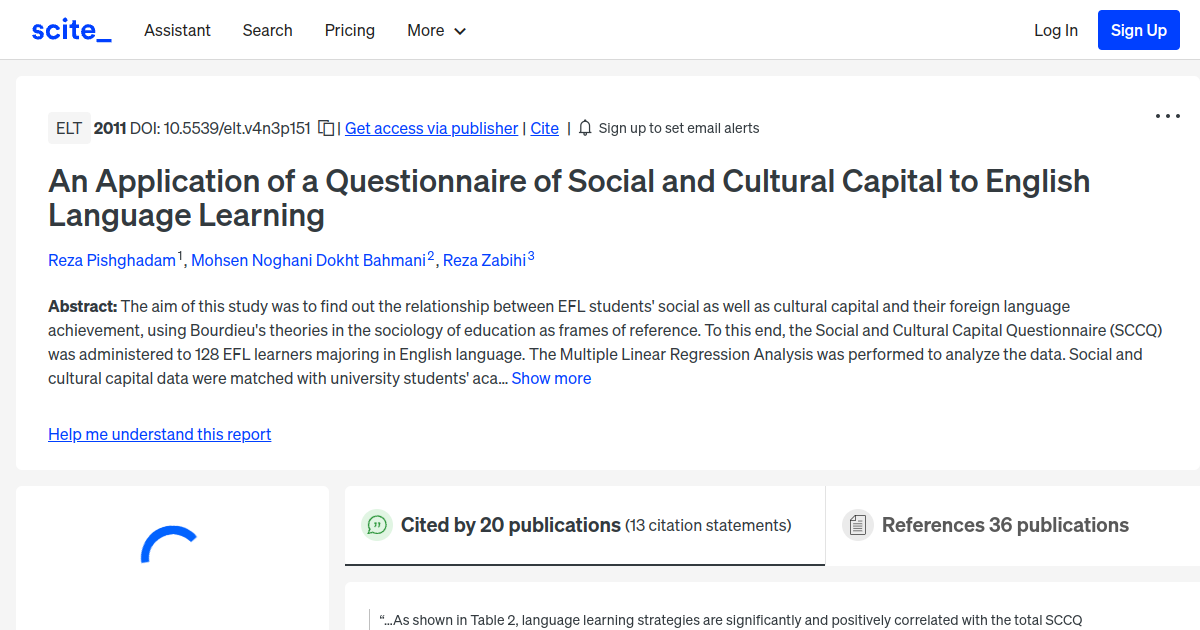Copy the DOI using the copy icon
This screenshot has height=630, width=1200.
tap(325, 128)
